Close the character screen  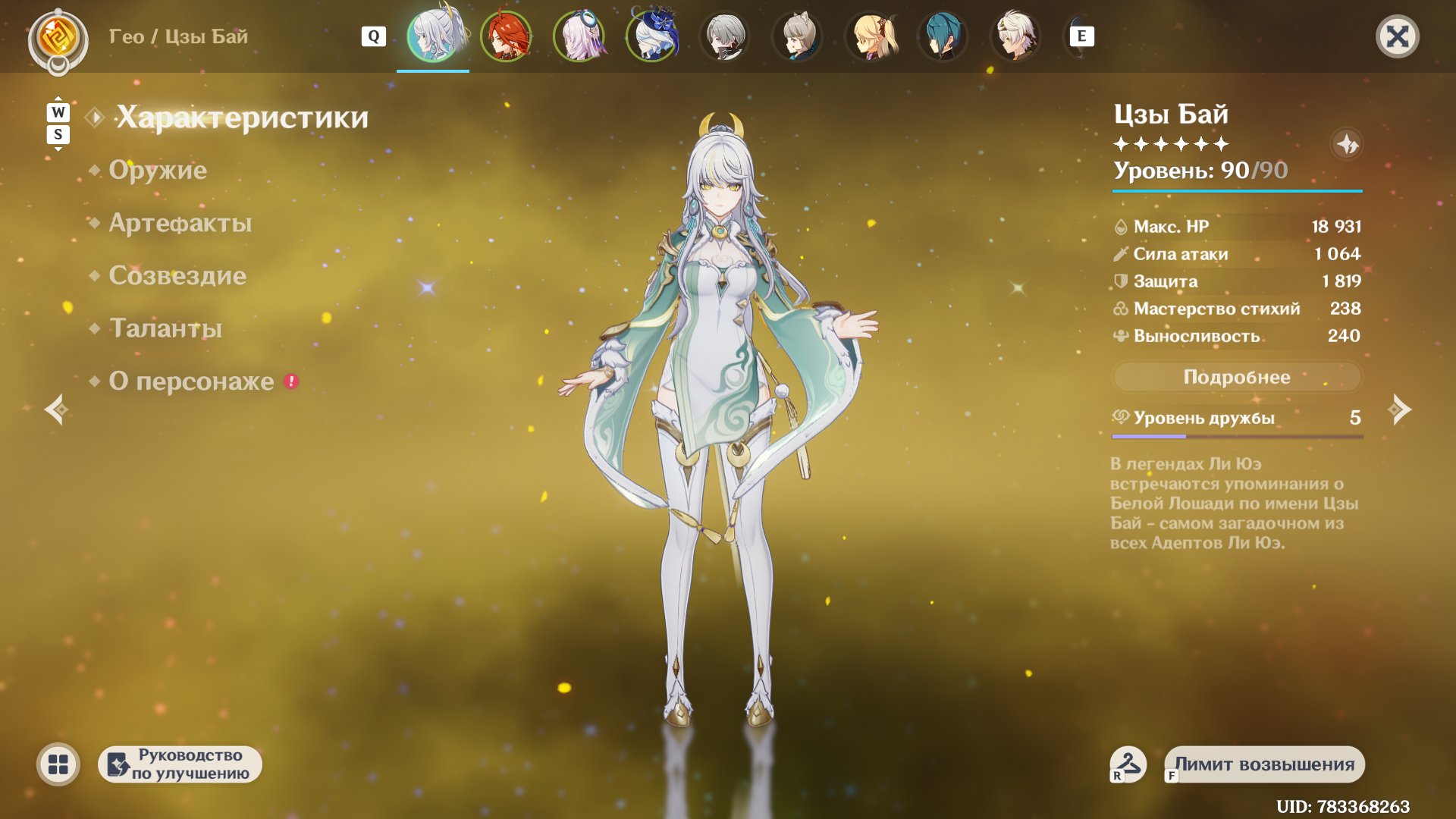click(1397, 36)
